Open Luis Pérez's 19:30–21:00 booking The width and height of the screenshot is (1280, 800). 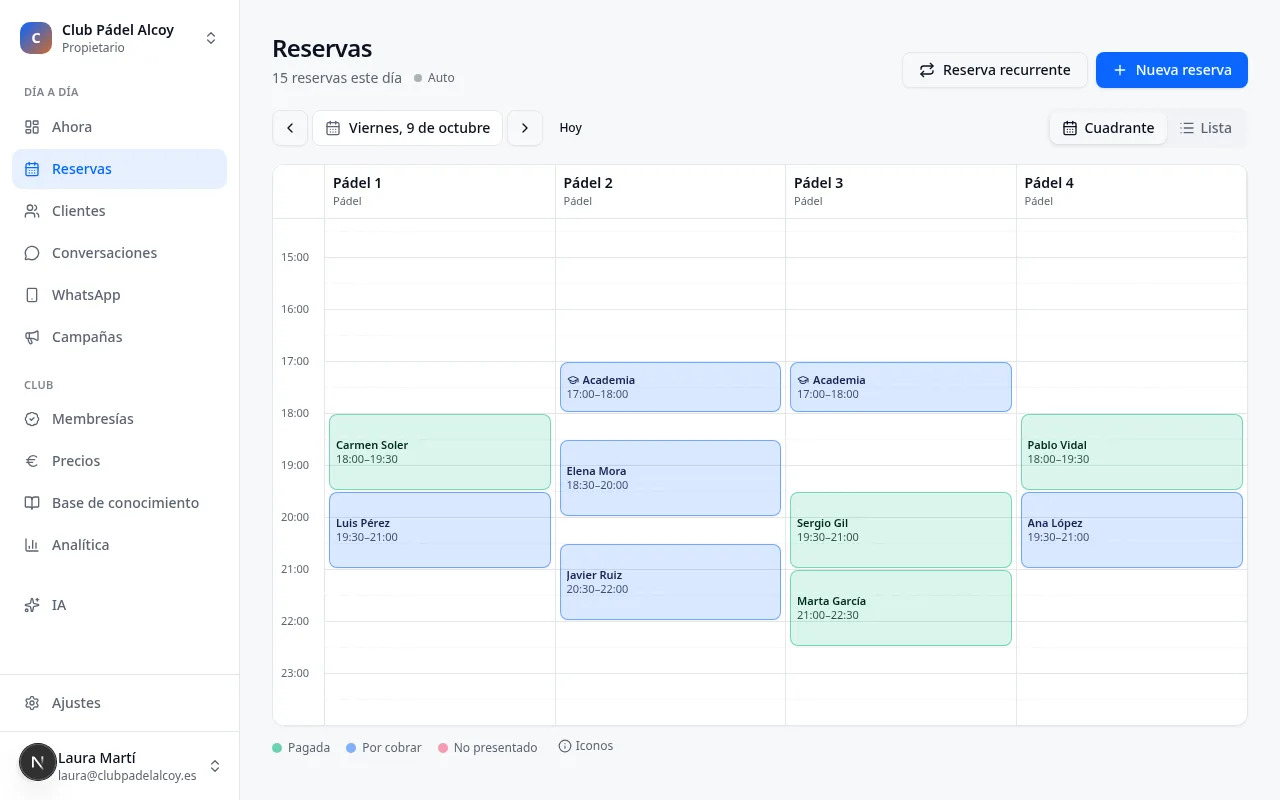pyautogui.click(x=440, y=530)
